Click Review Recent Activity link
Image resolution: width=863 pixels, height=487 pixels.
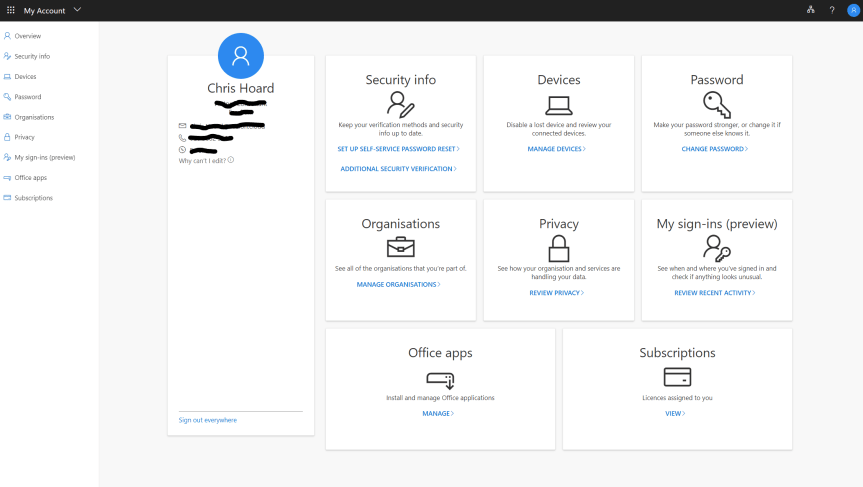(715, 293)
